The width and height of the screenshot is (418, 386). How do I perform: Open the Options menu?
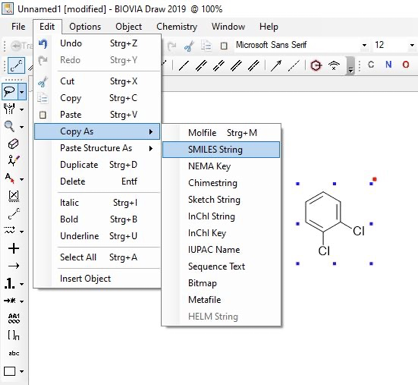click(85, 27)
